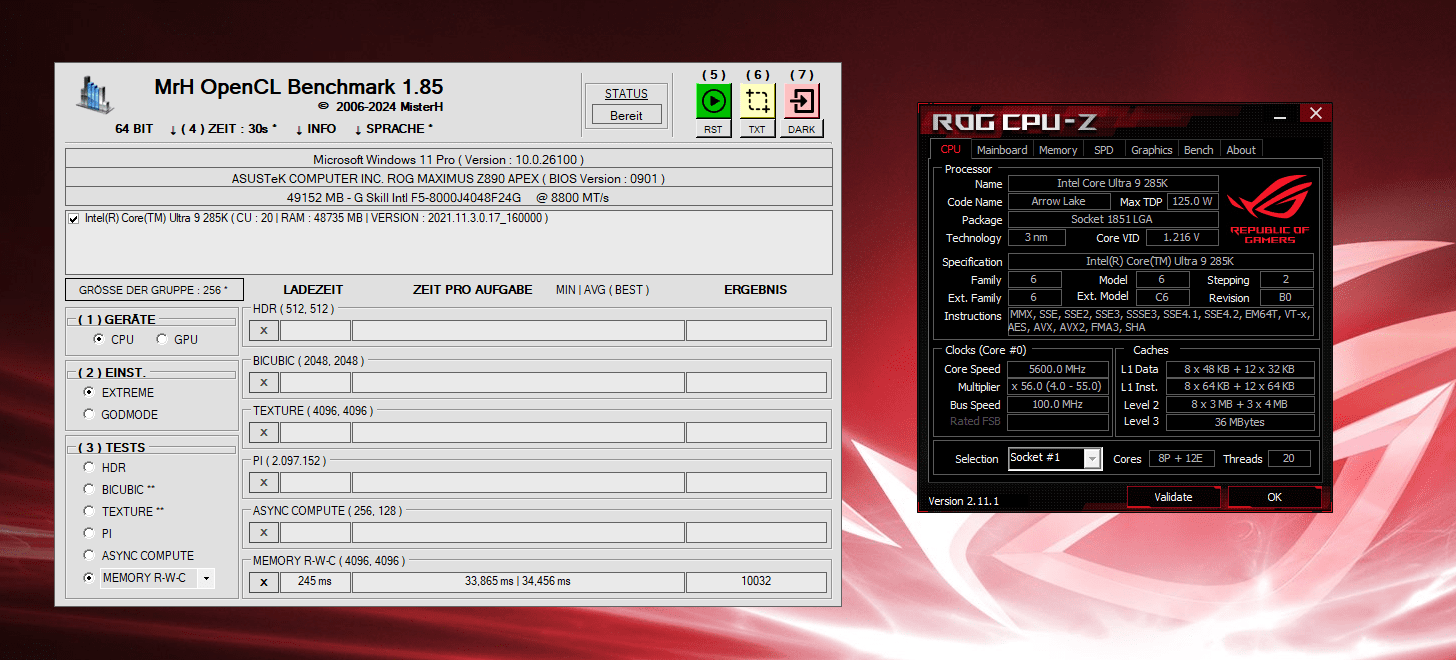Viewport: 1456px width, 660px height.
Task: Click the STATUS heading label
Action: coord(626,94)
